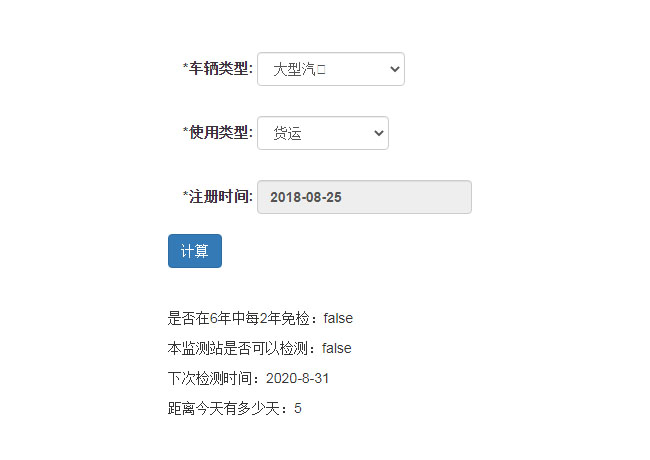
Task: Click false value after 免检
Action: tap(338, 318)
